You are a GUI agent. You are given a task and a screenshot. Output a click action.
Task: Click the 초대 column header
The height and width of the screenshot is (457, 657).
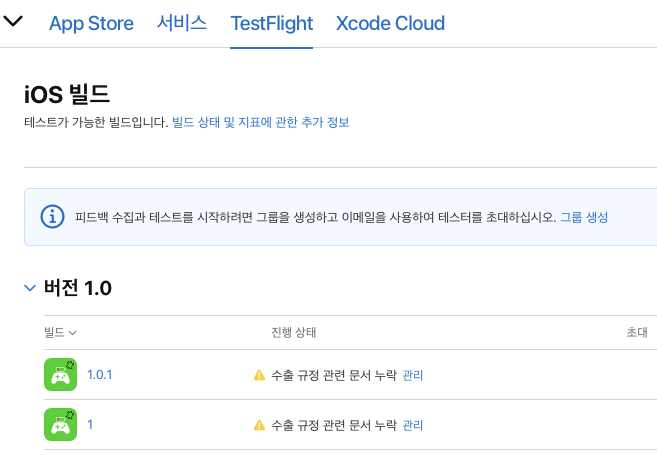point(637,333)
